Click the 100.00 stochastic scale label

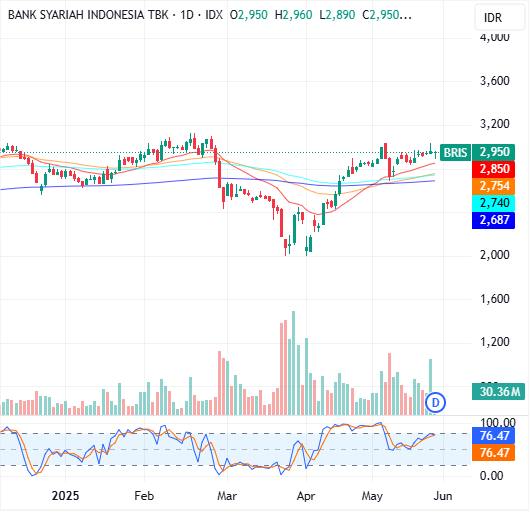point(498,422)
